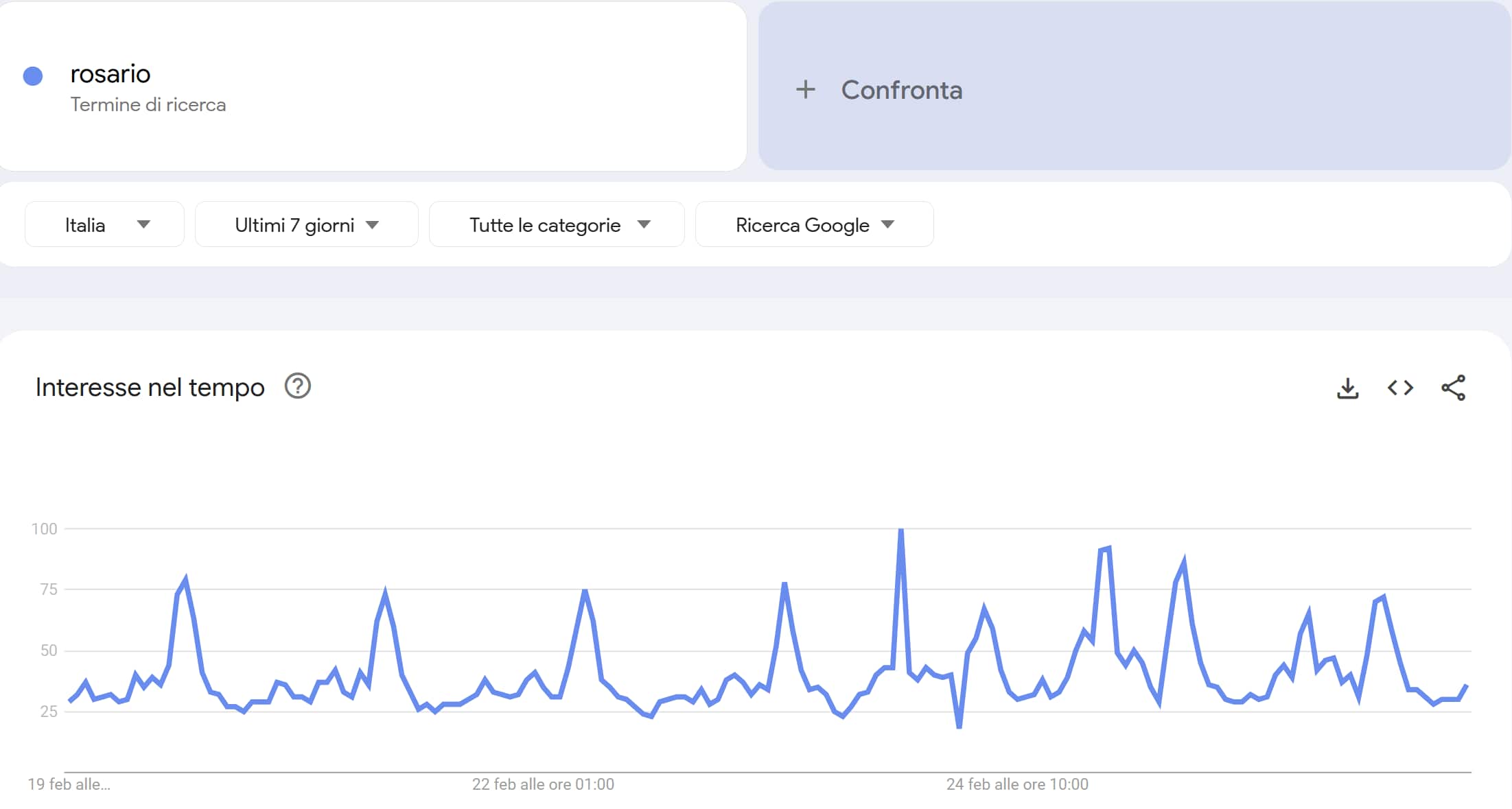
Task: Open the "Ultimi 7 giorni" time range dropdown
Action: (307, 224)
